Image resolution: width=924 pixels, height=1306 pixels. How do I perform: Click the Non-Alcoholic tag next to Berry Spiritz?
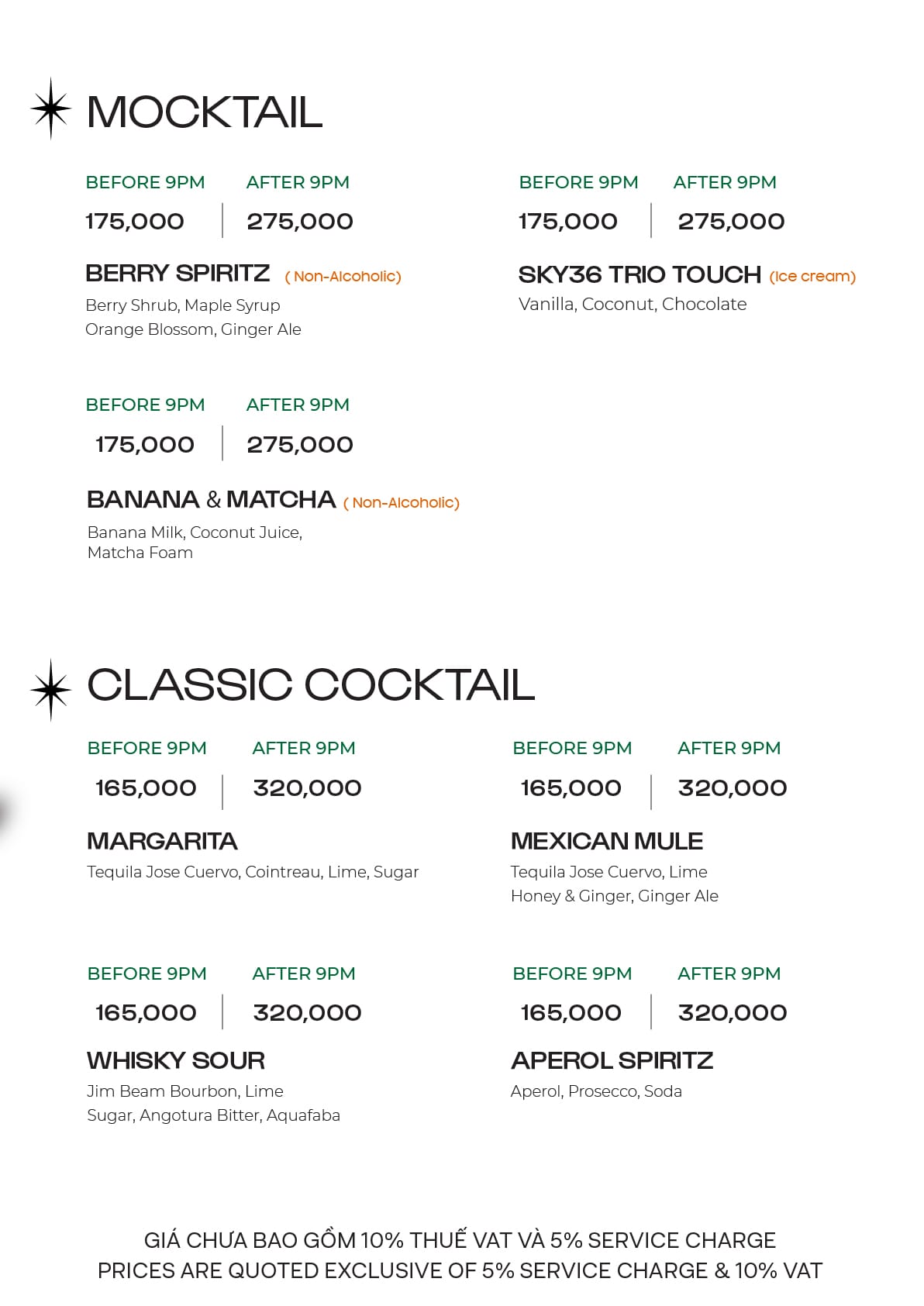tap(343, 277)
